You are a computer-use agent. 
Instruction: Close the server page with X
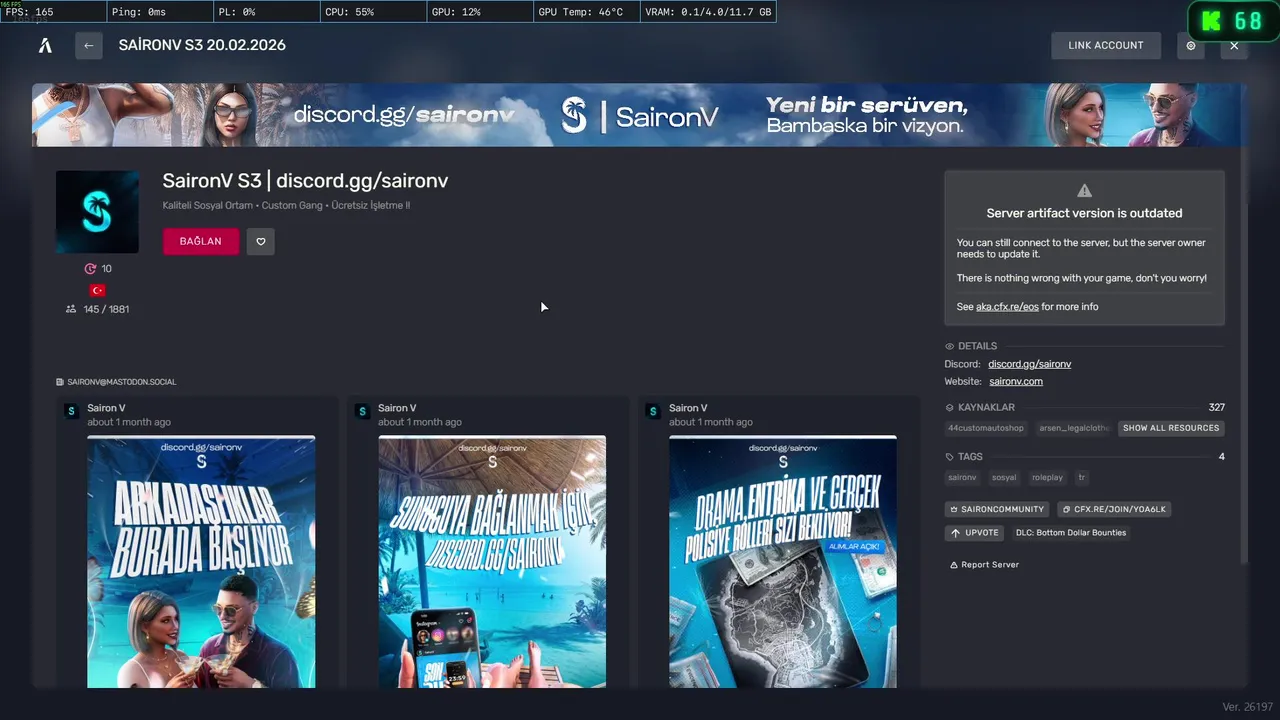(1234, 45)
